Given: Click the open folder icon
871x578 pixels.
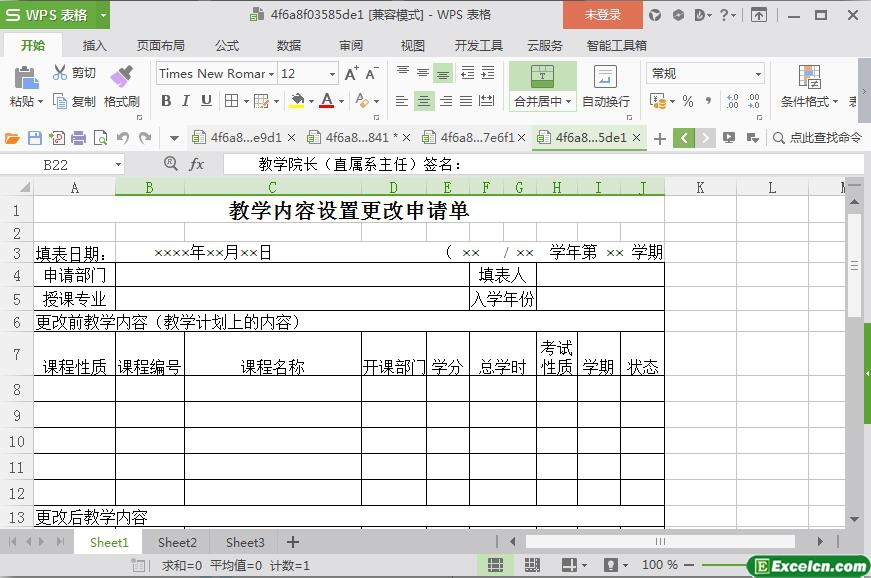Looking at the screenshot, I should (x=12, y=138).
